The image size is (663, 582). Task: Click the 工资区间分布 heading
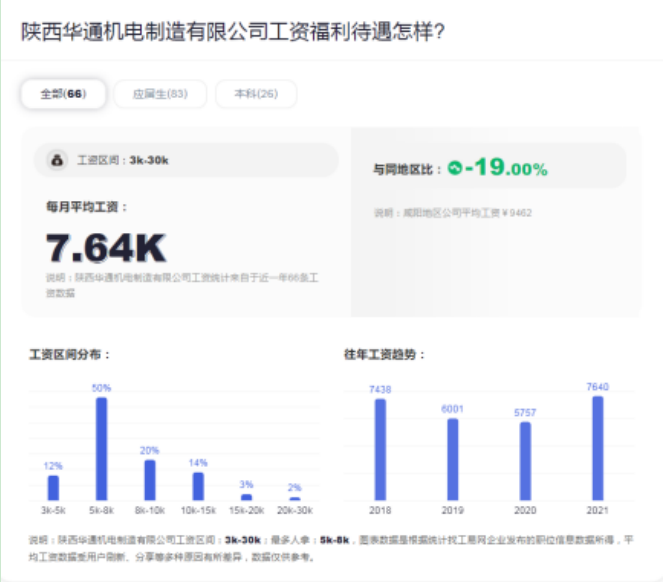[70, 354]
